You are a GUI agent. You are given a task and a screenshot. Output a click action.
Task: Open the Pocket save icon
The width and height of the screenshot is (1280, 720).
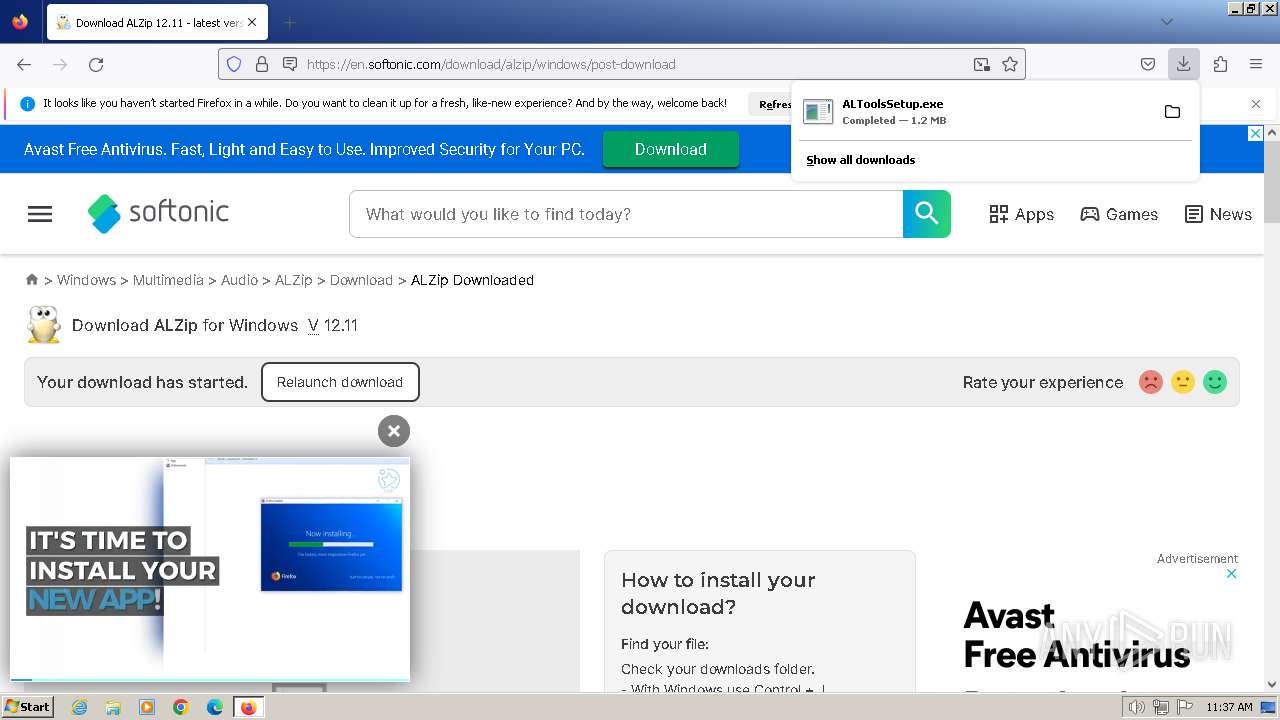click(x=1148, y=64)
